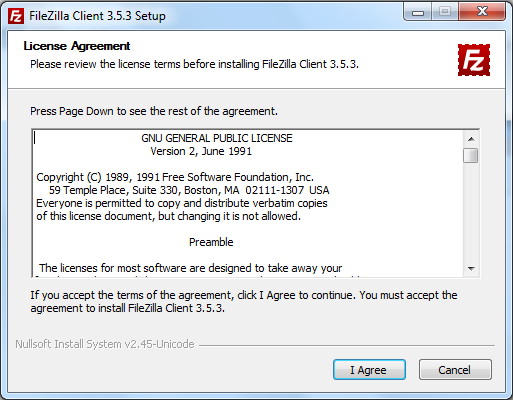
Task: Click the scrollbar down arrow in the license box
Action: pyautogui.click(x=471, y=268)
